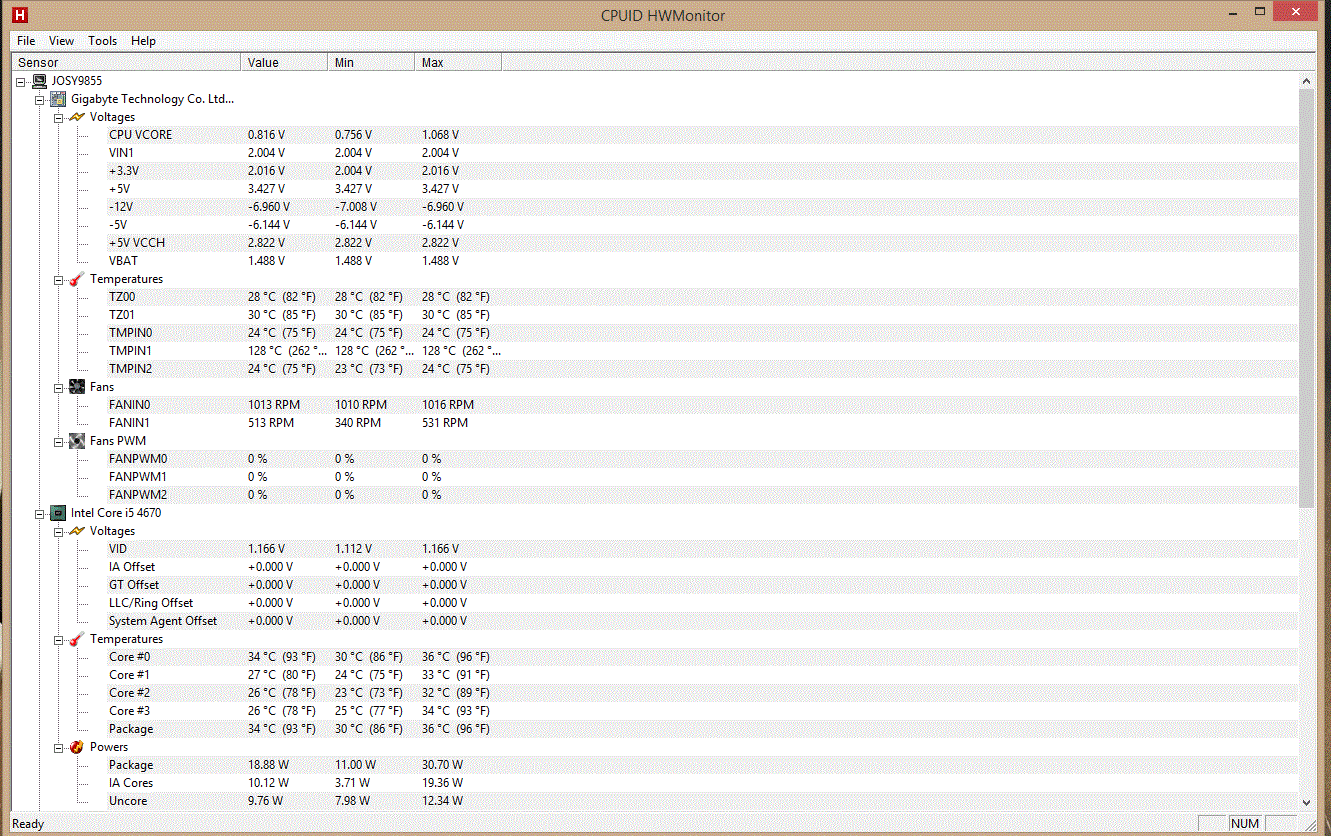
Task: Click the JOSY9855 computer icon
Action: 40,81
